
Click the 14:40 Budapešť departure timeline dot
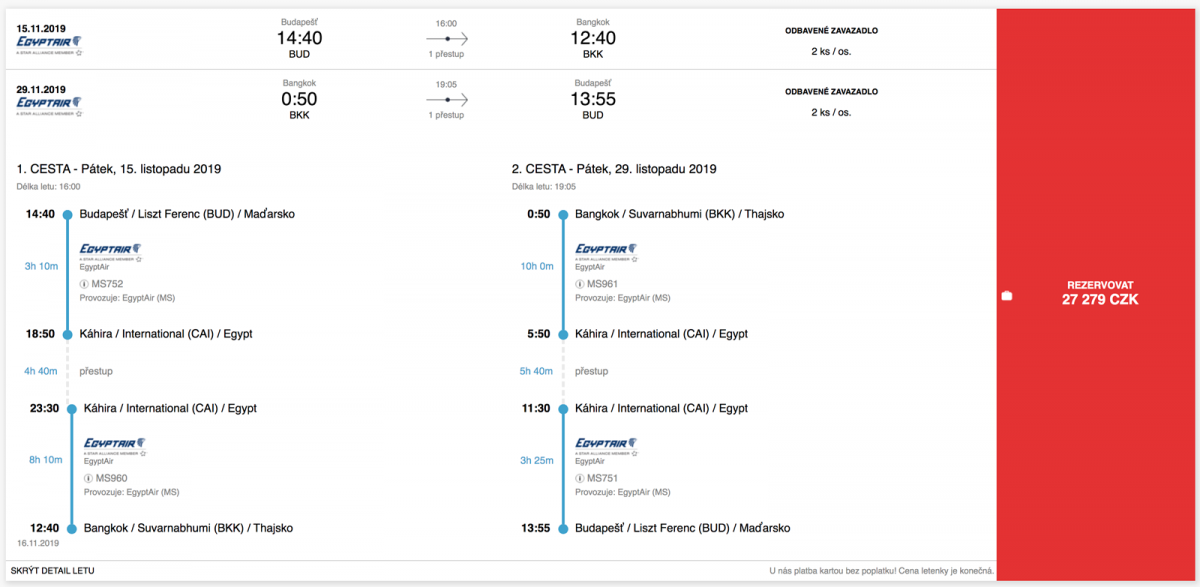67,214
